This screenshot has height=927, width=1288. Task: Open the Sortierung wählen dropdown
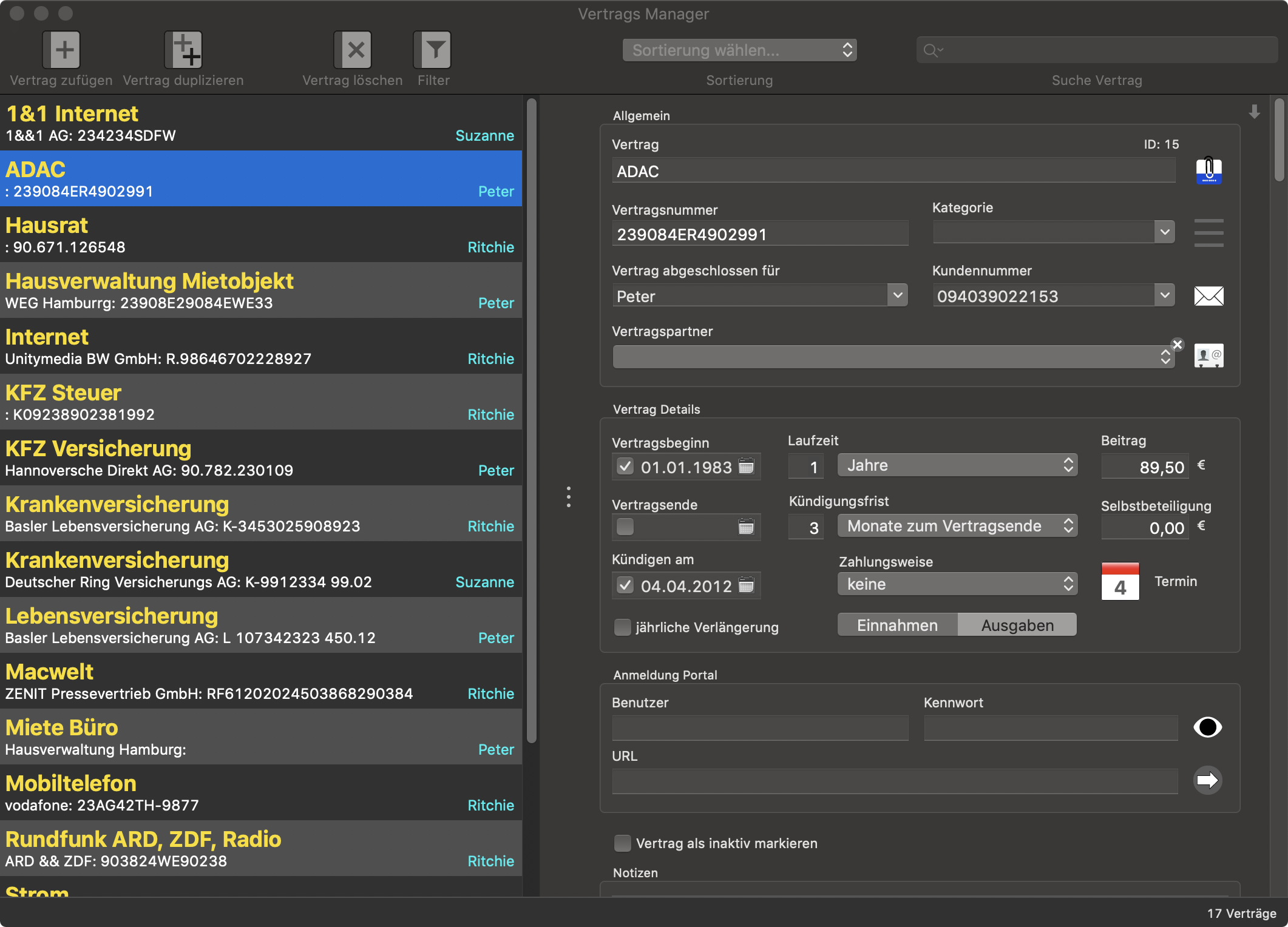pyautogui.click(x=739, y=50)
